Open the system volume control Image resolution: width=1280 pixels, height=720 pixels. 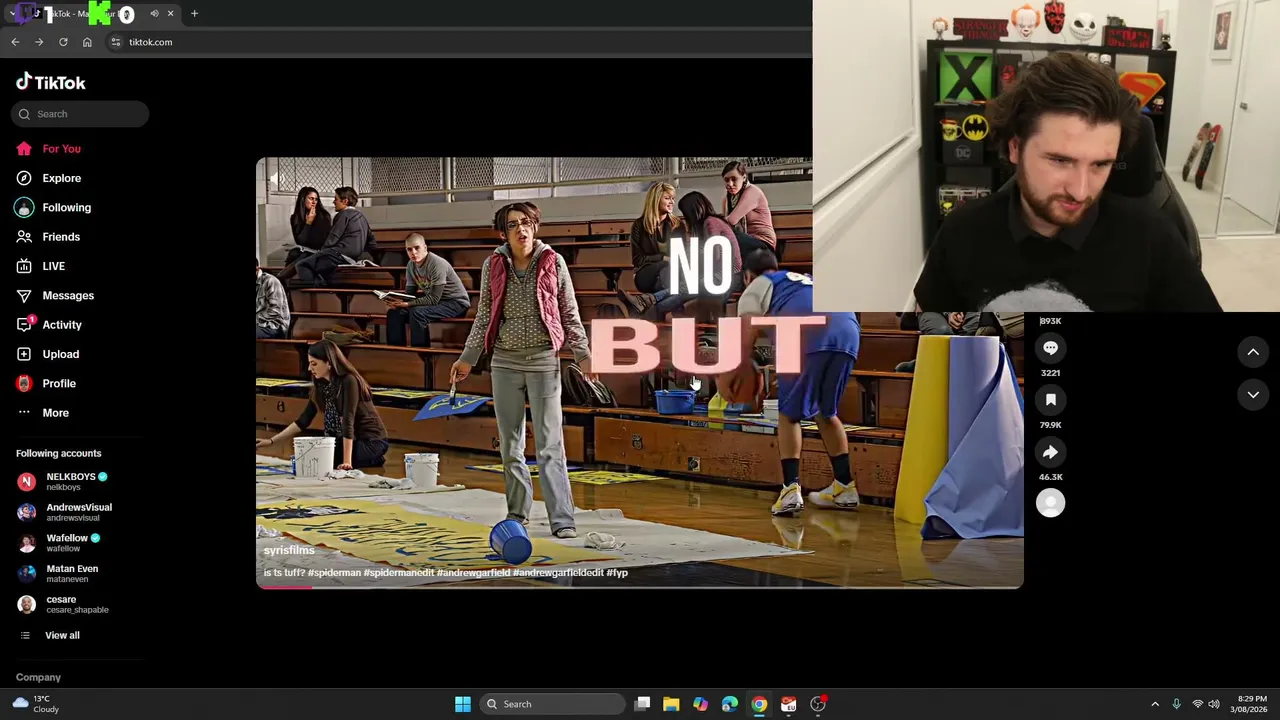point(1214,704)
